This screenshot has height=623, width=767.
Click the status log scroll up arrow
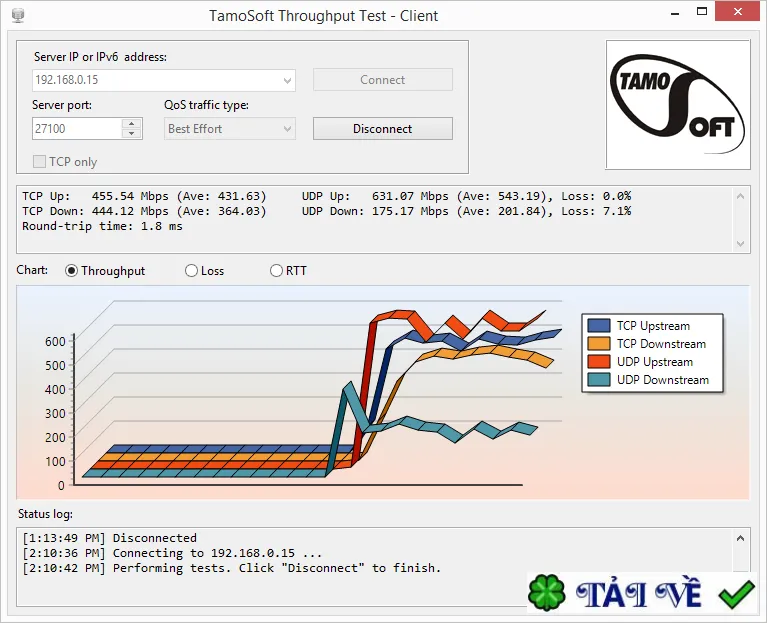pos(741,538)
